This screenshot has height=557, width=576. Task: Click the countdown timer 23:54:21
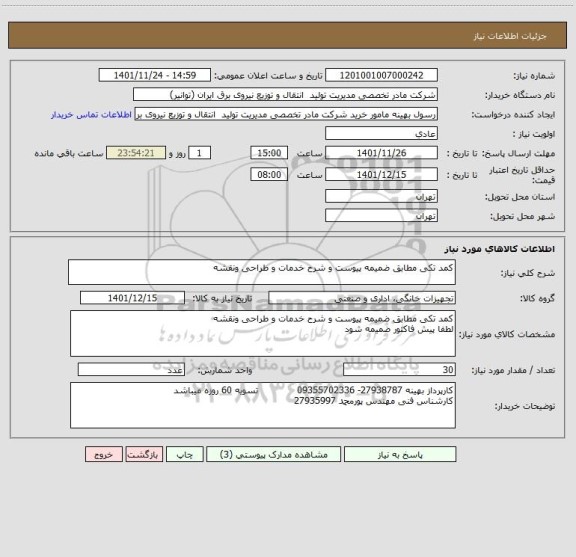(136, 153)
